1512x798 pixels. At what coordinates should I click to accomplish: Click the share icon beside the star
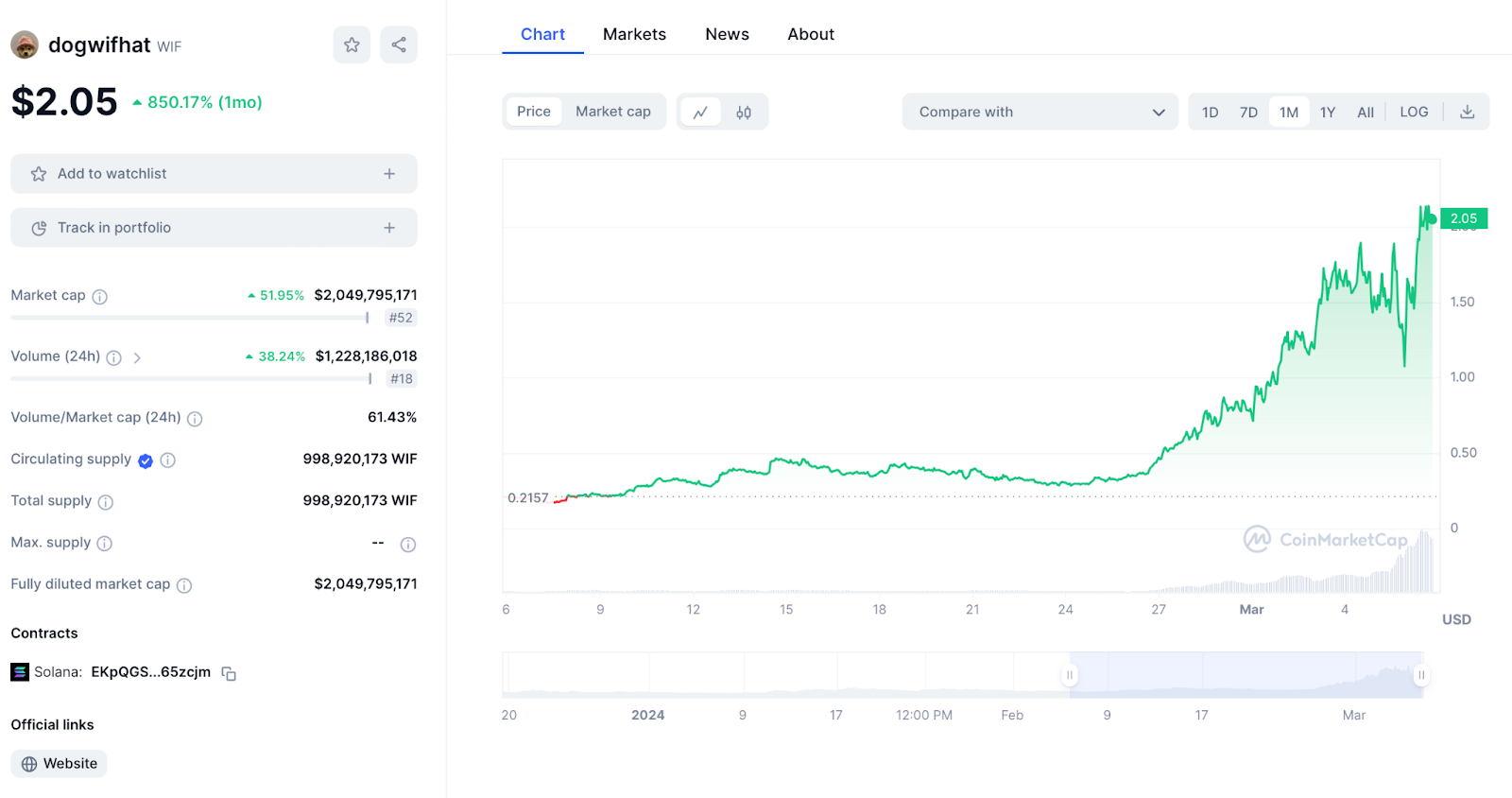click(399, 44)
